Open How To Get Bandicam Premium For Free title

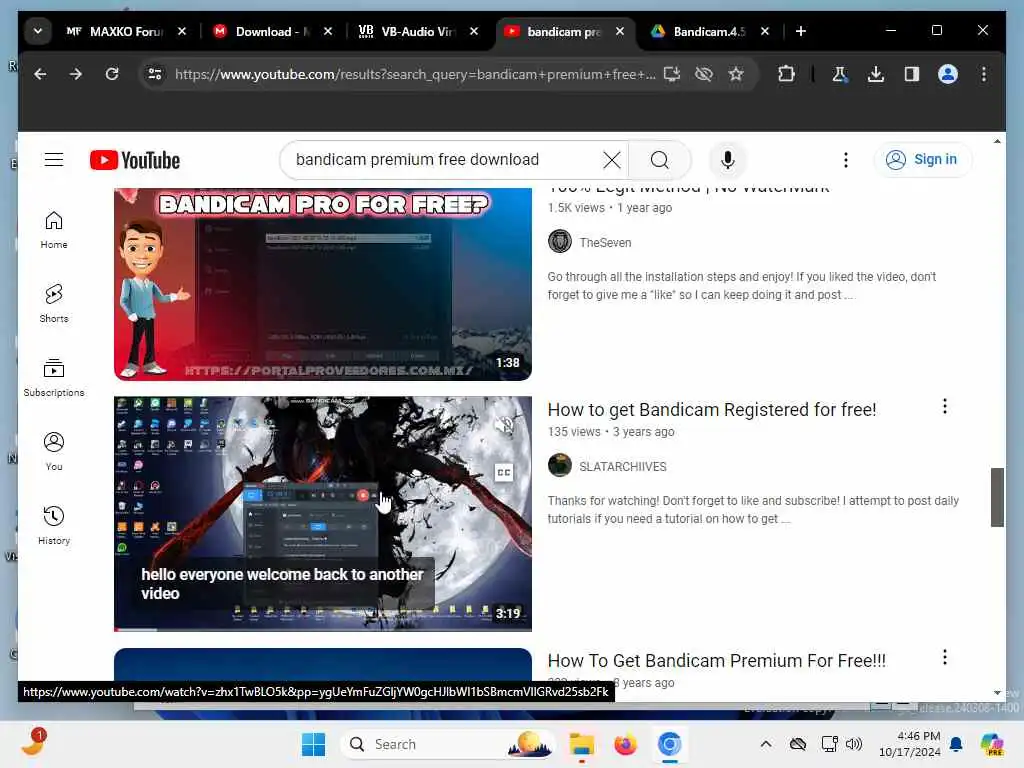716,661
